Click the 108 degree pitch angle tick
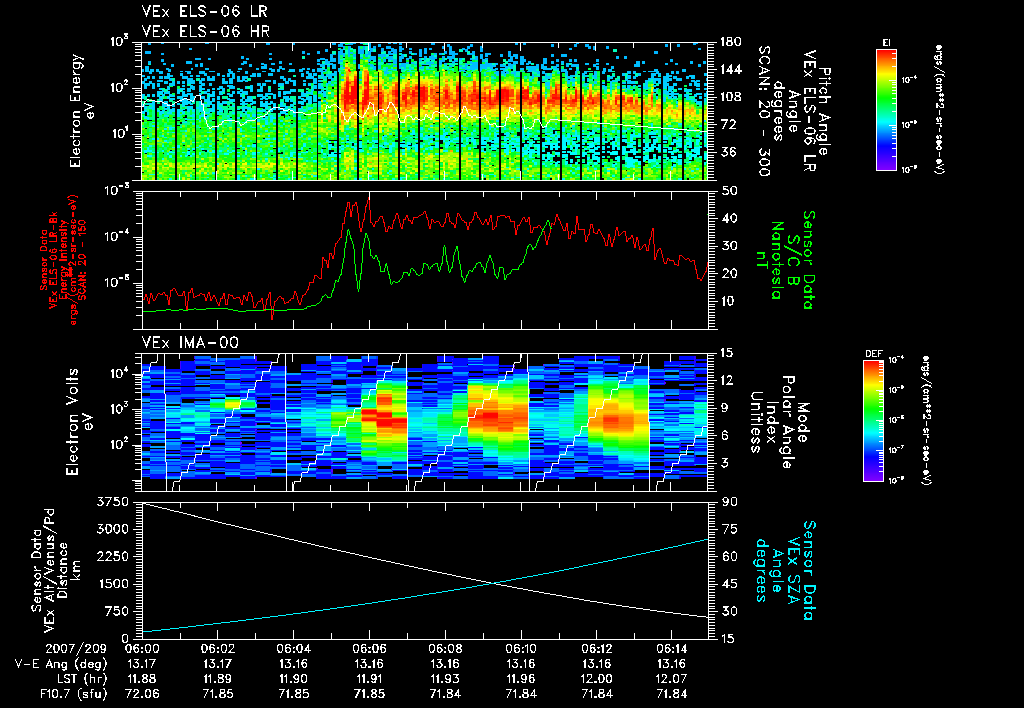 tap(730, 97)
